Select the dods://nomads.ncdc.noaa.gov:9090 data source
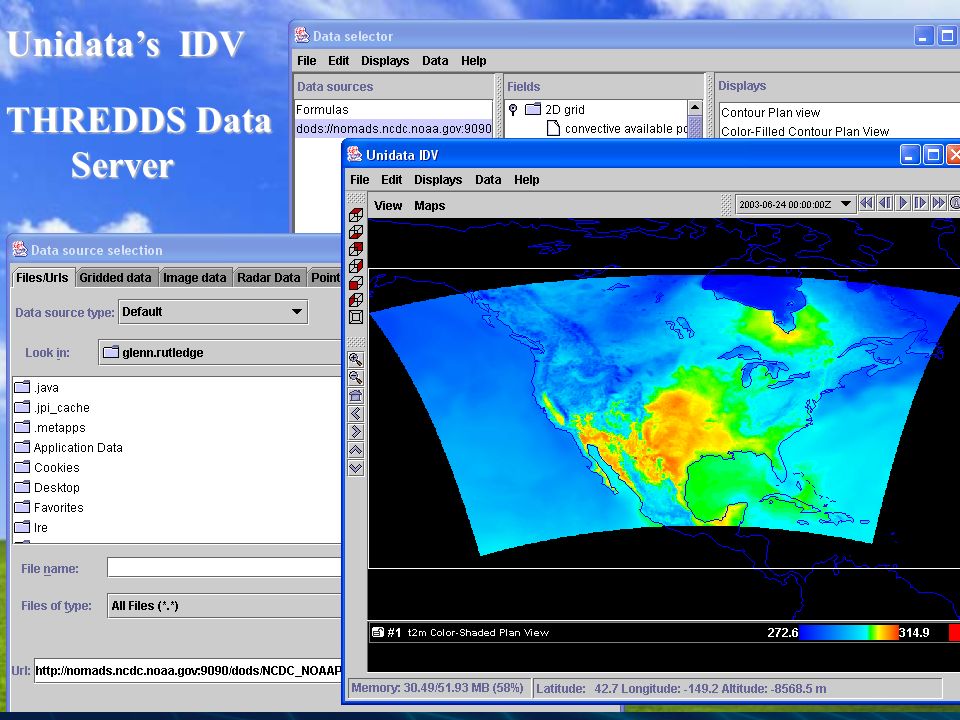 (x=393, y=129)
